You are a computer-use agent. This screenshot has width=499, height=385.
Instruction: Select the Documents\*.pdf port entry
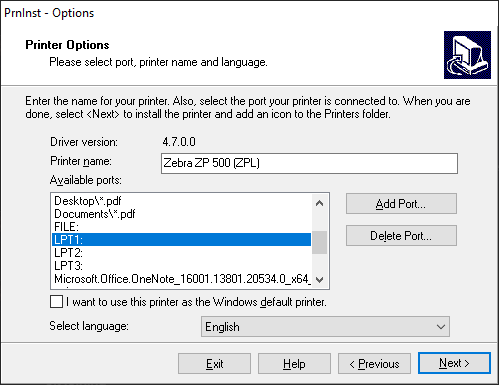[182, 214]
